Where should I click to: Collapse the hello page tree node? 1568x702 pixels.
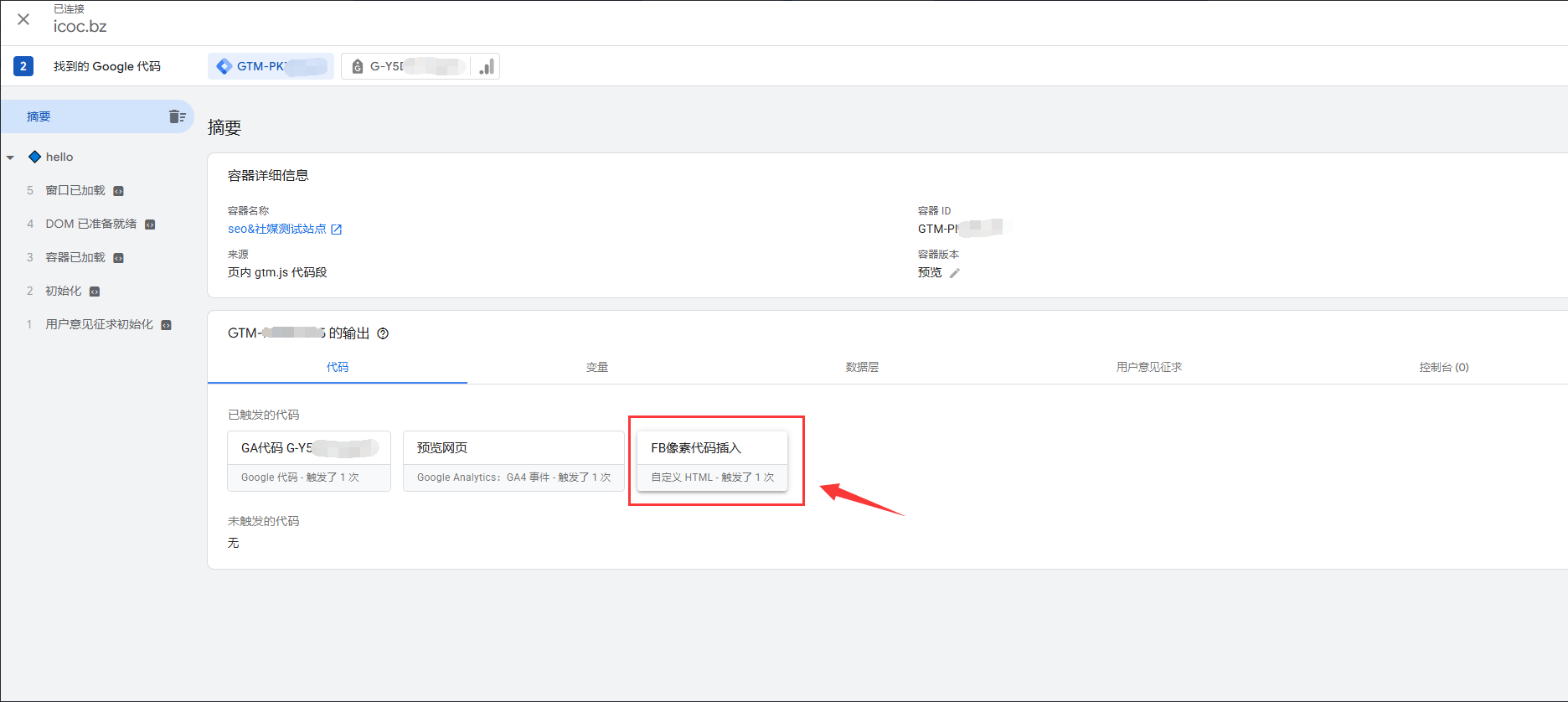coord(11,157)
